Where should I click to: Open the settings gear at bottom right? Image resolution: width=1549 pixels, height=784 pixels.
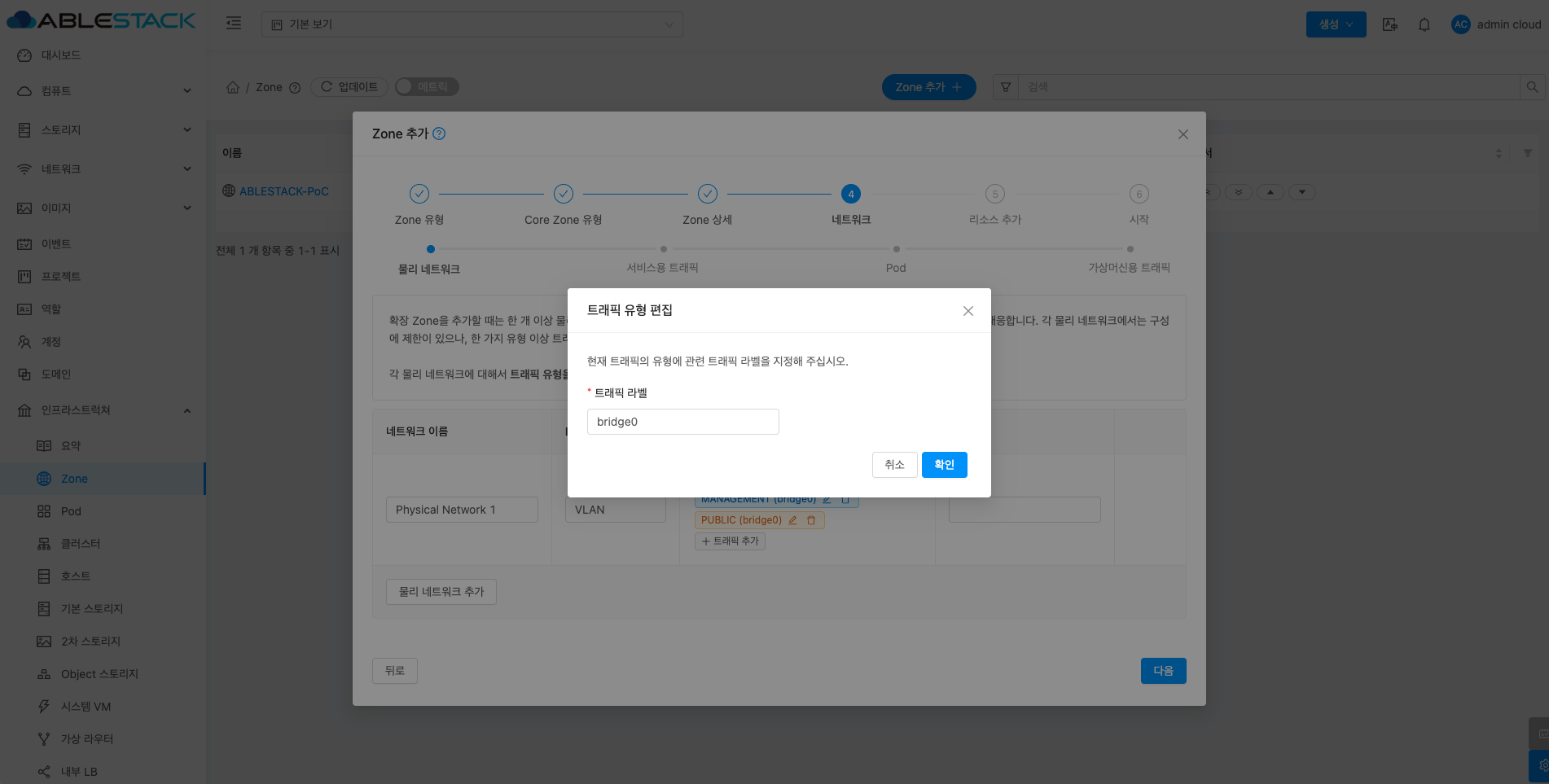coord(1541,766)
